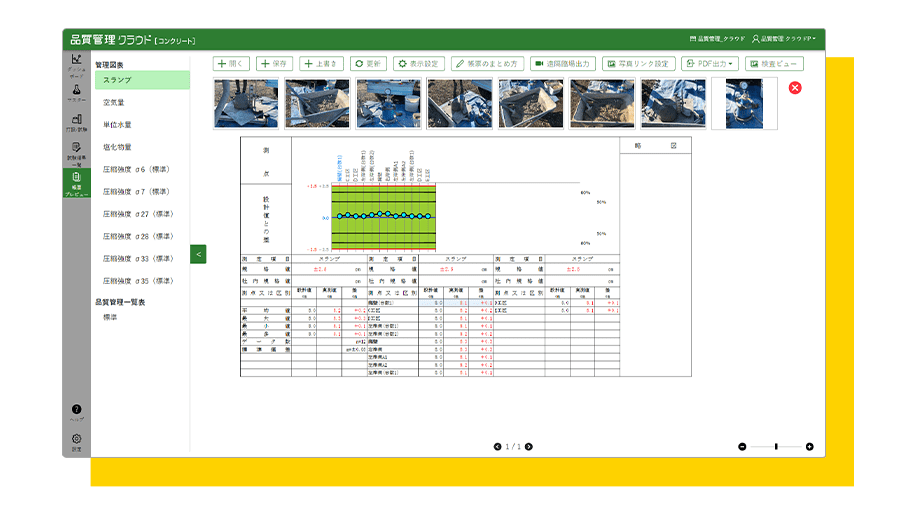Screen dimensions: 916x515
Task: Collapse the side panel with green arrow
Action: [x=198, y=254]
